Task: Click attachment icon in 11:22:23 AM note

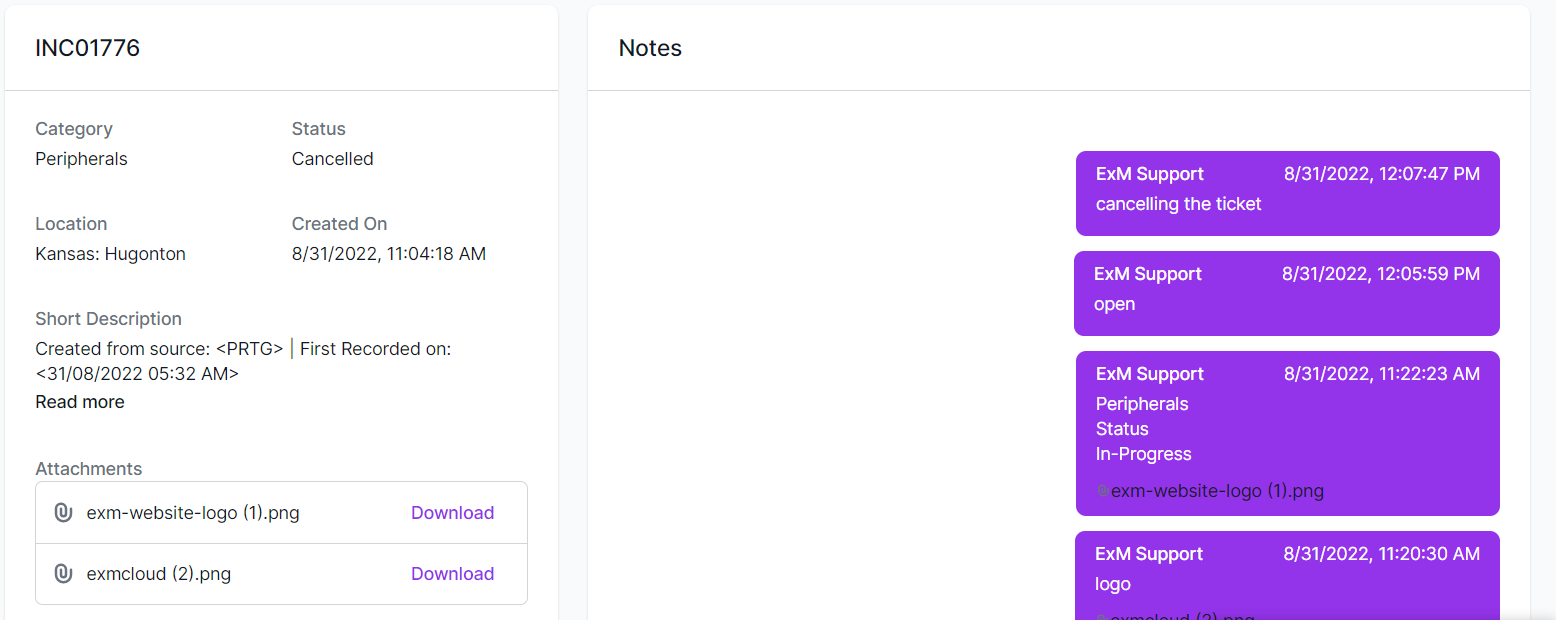Action: pyautogui.click(x=1102, y=491)
